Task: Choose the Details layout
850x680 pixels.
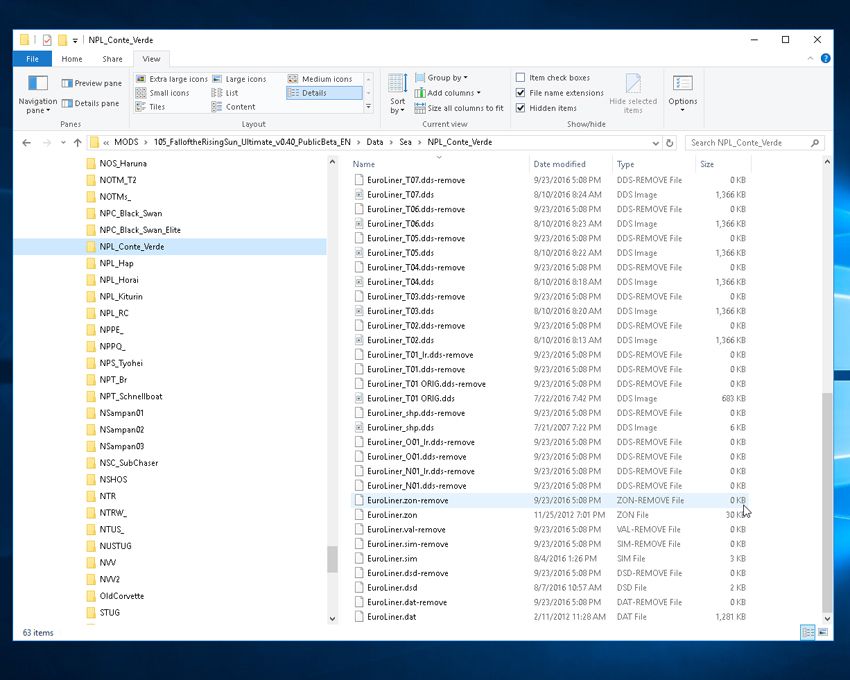Action: (x=324, y=93)
